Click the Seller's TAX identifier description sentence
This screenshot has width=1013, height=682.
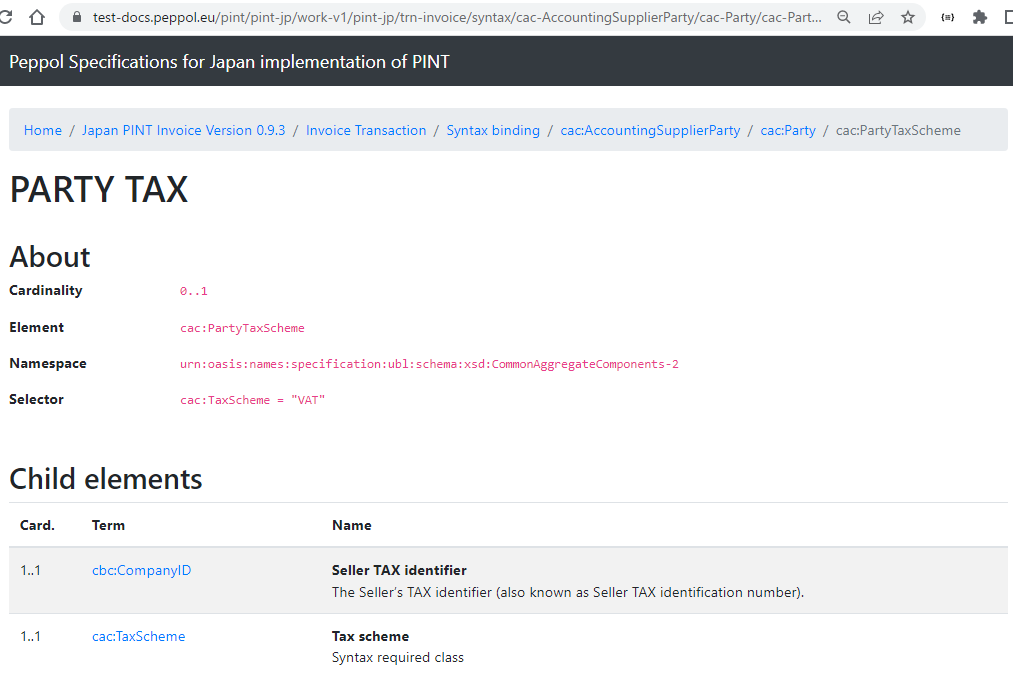click(x=568, y=592)
